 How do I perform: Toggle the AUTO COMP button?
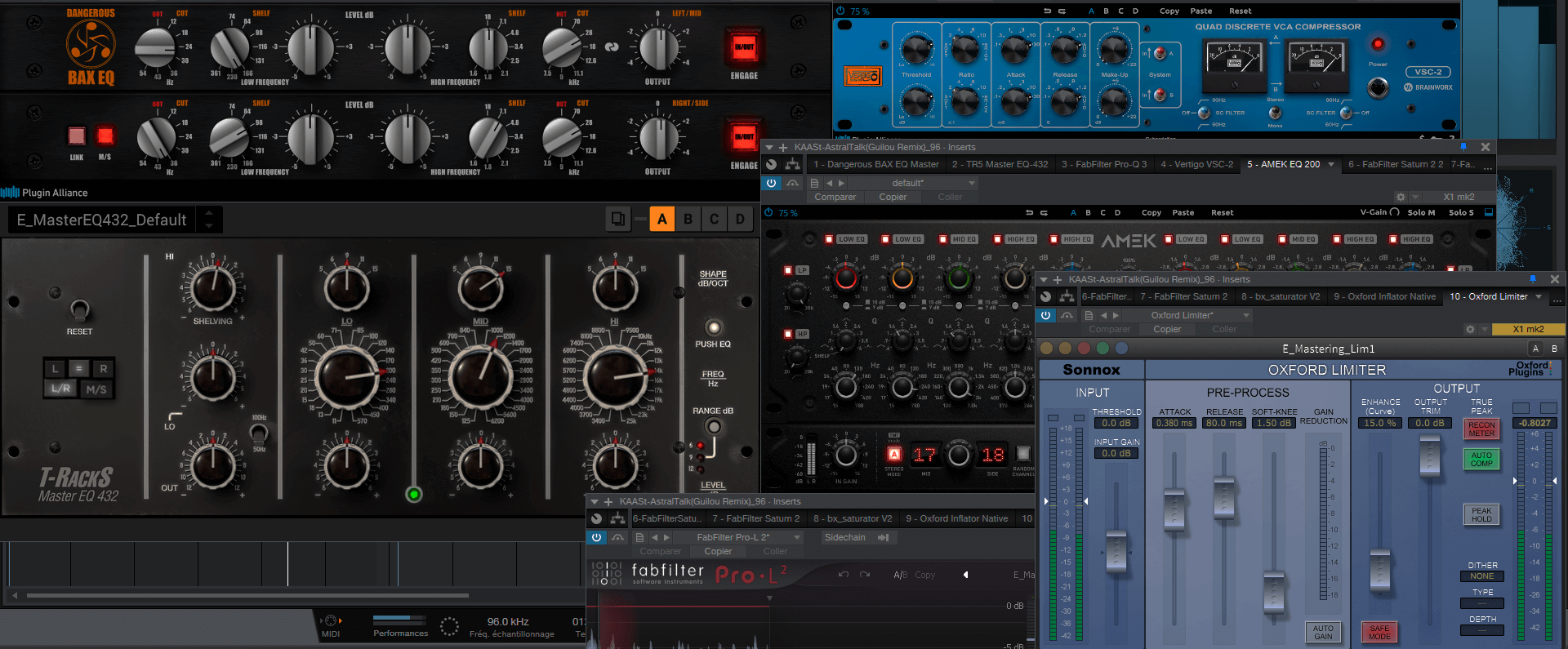coord(1481,460)
